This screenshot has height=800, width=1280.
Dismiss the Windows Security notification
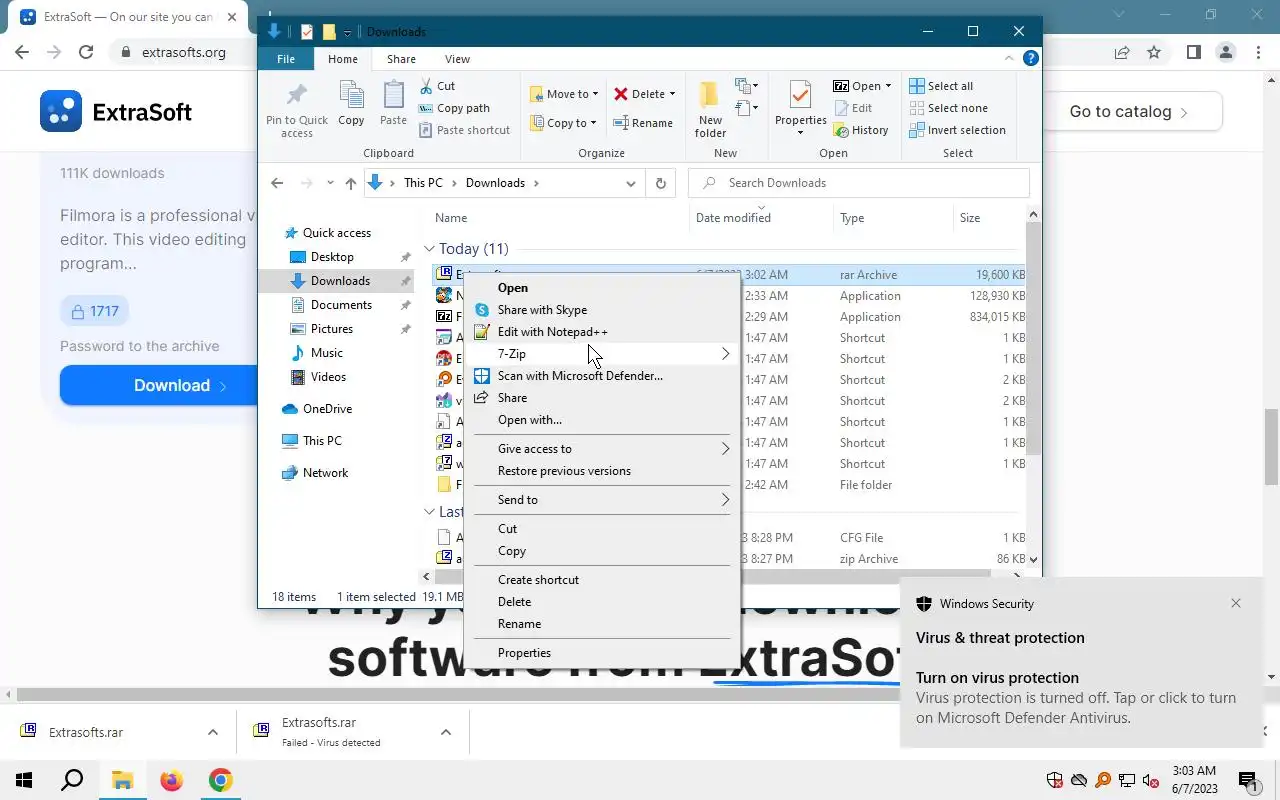click(x=1236, y=603)
